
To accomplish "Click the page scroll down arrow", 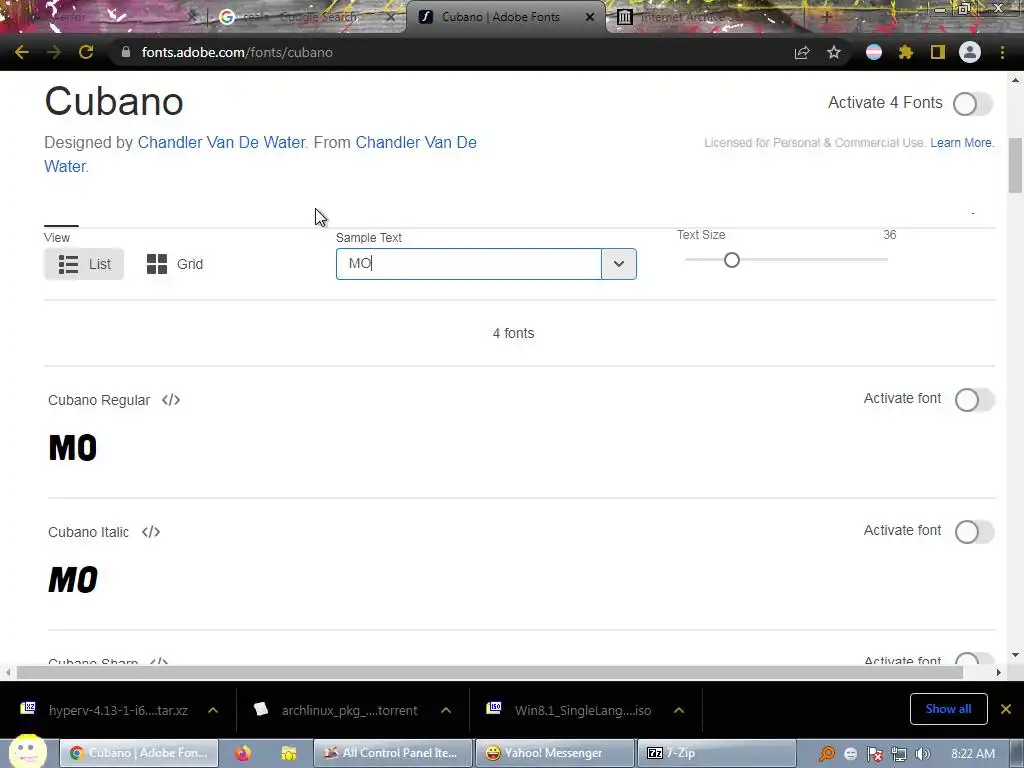I will click(x=1015, y=655).
